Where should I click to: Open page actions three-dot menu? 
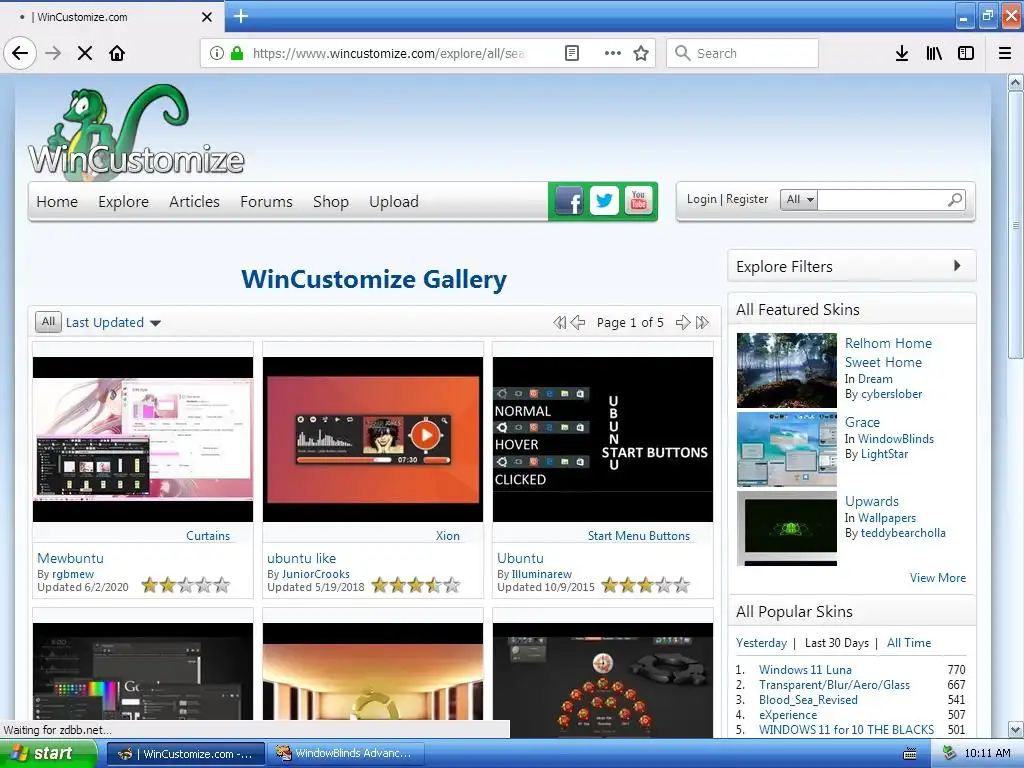tap(613, 53)
